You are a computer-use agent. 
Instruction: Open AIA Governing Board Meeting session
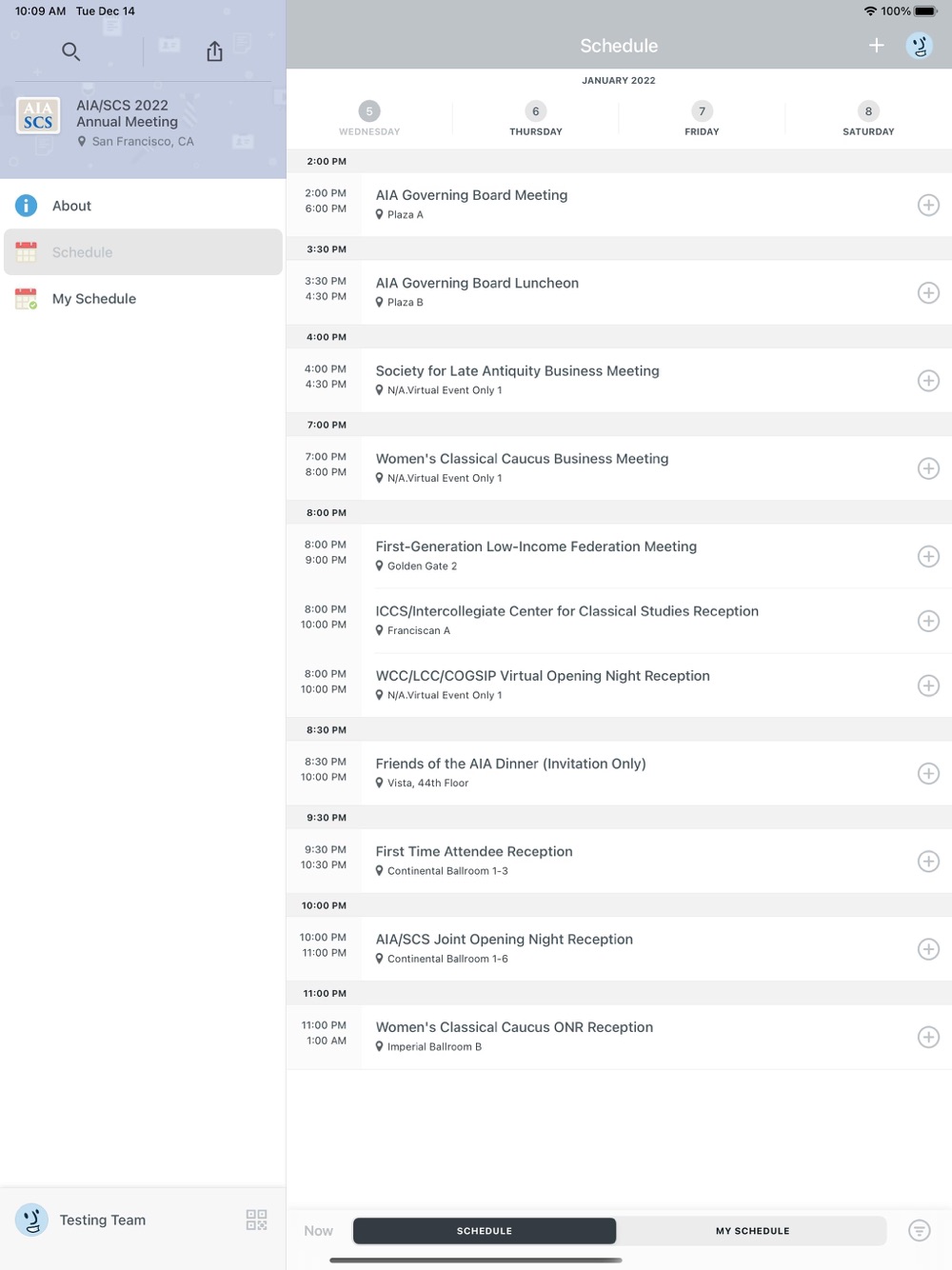click(x=619, y=205)
